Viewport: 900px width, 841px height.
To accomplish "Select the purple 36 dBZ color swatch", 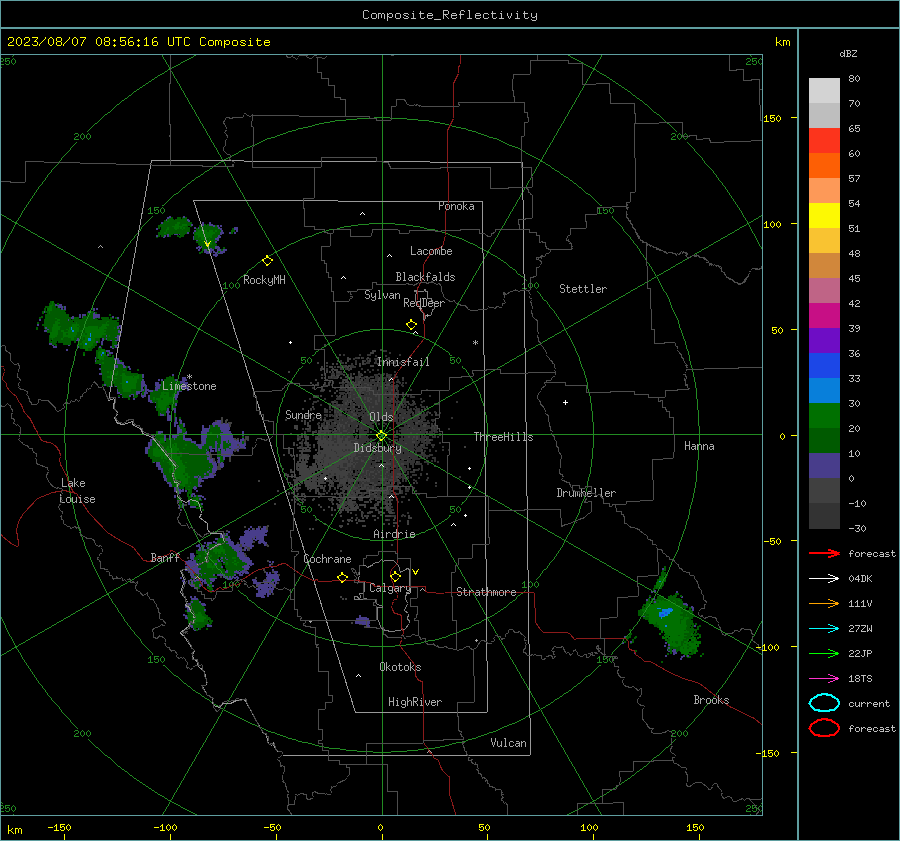I will 824,340.
